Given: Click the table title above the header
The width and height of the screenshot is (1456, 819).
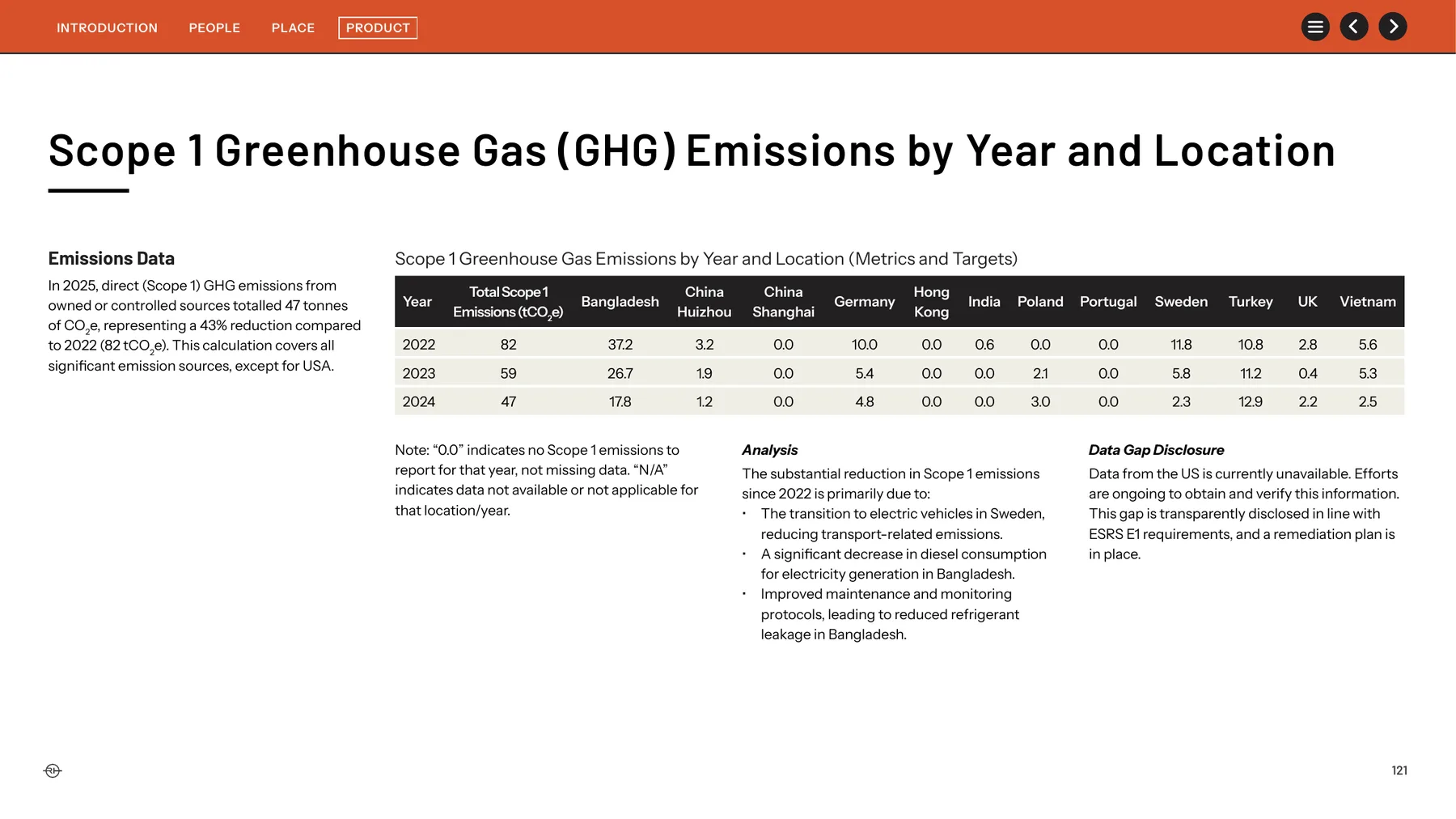Looking at the screenshot, I should 706,259.
